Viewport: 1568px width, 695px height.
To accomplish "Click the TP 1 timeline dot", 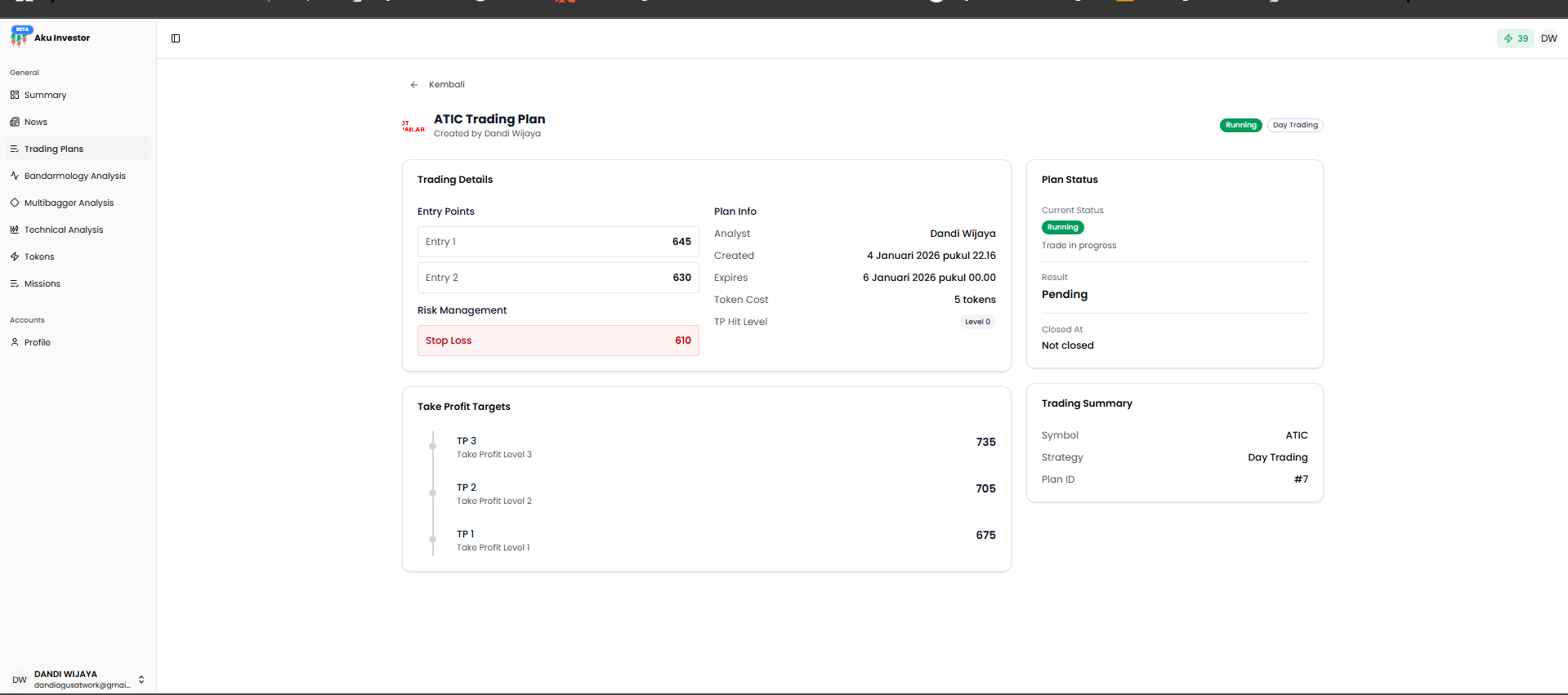I will tap(432, 539).
